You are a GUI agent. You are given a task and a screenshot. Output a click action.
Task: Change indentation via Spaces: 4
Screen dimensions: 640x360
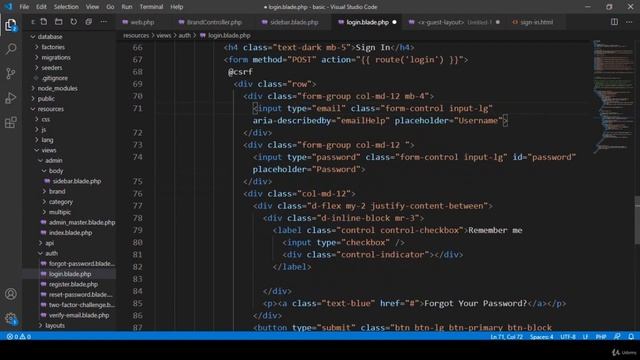(541, 337)
